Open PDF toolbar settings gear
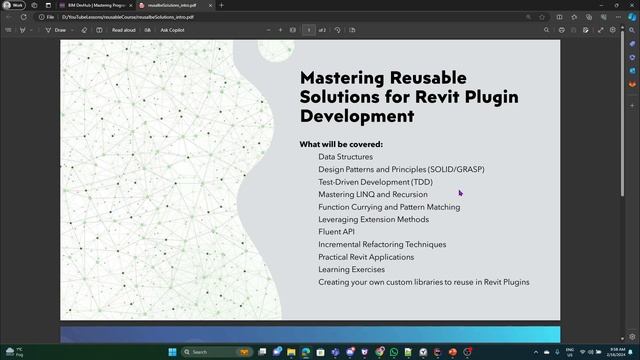This screenshot has height=360, width=640. [613, 30]
